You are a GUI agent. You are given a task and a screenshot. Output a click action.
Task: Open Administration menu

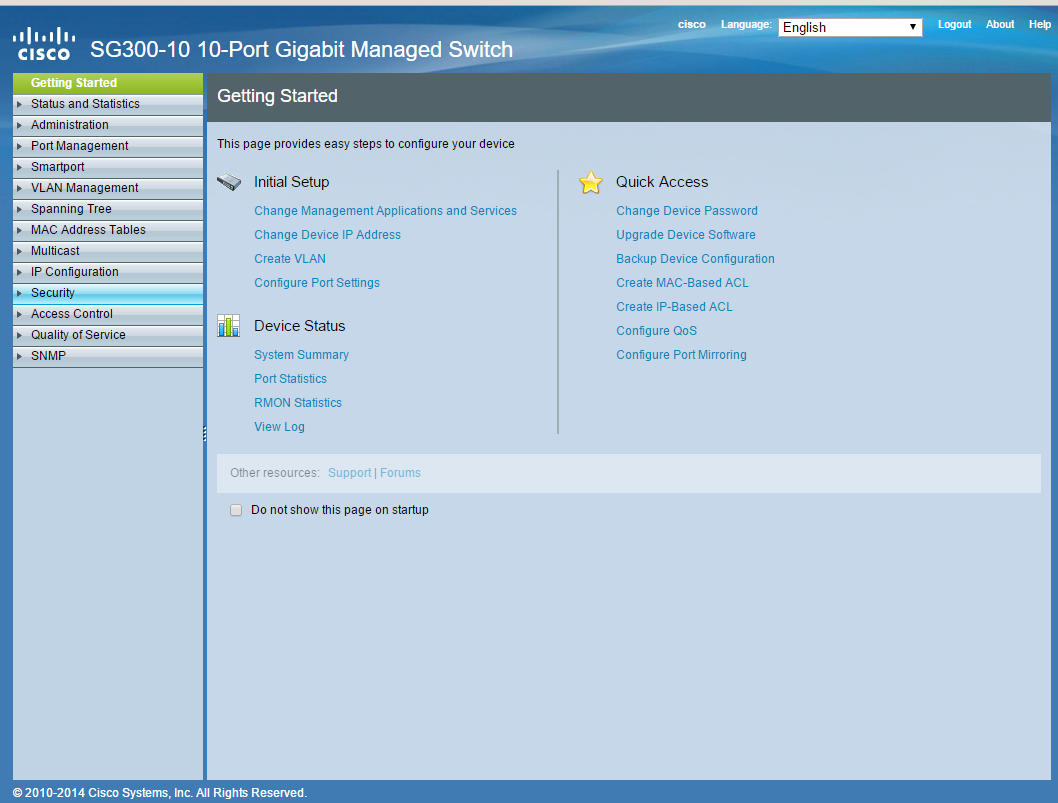(x=108, y=125)
